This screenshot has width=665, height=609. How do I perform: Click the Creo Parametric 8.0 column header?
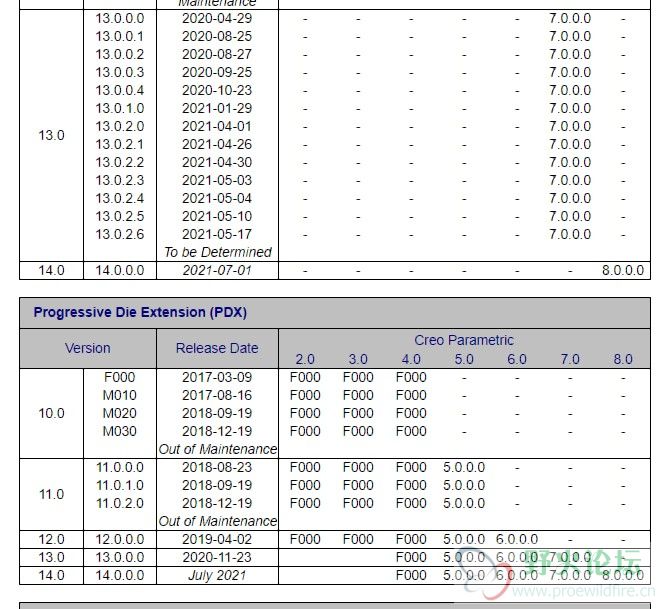point(623,360)
